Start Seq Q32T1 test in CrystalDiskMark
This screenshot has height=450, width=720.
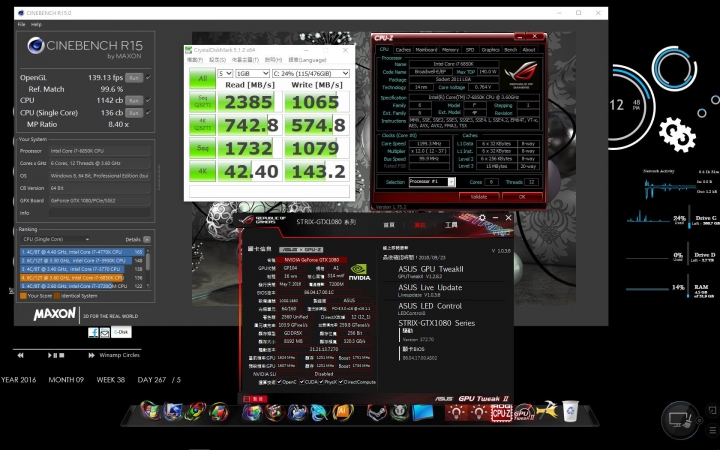pos(202,101)
